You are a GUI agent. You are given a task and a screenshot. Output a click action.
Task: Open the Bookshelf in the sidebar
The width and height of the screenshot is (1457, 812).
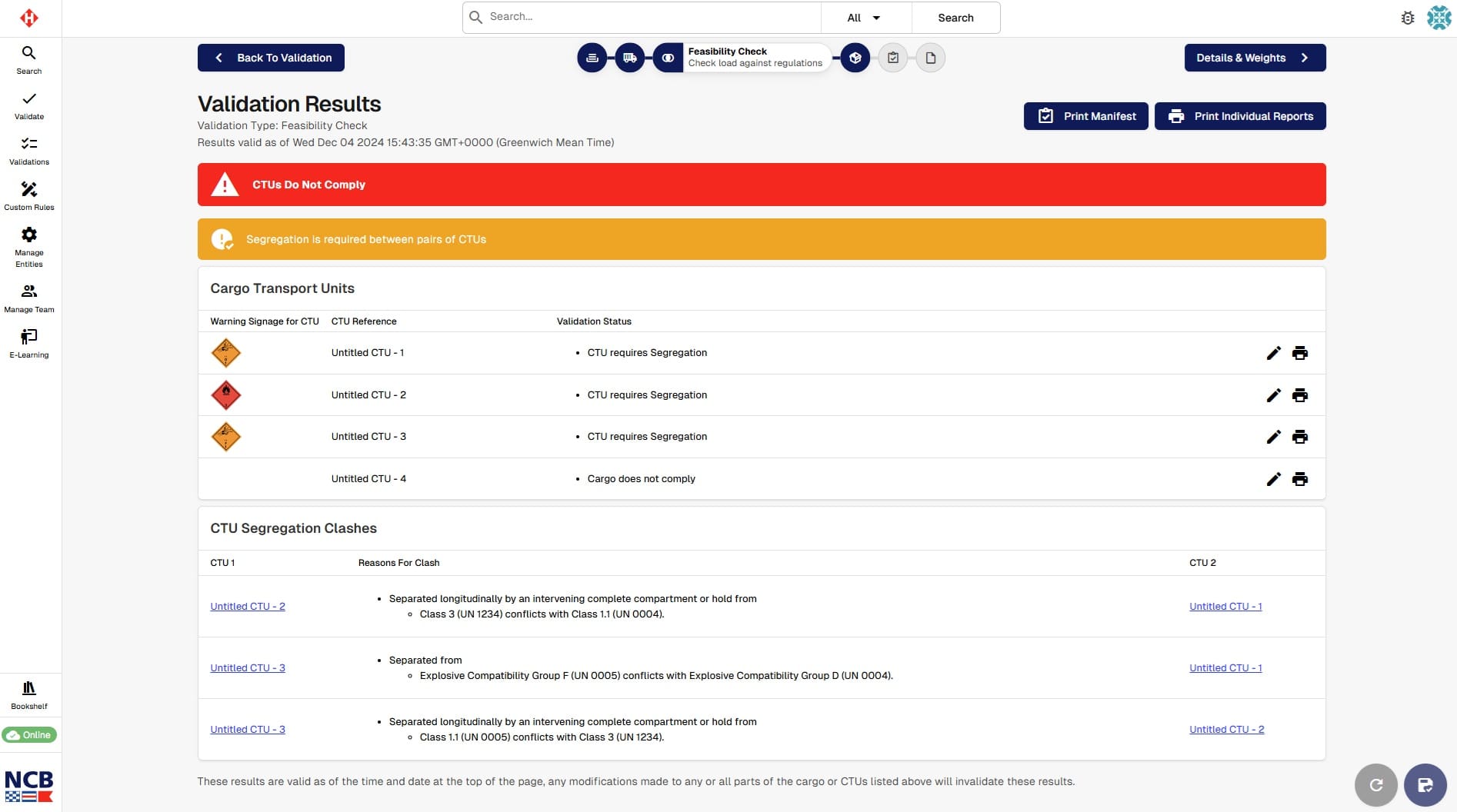29,694
